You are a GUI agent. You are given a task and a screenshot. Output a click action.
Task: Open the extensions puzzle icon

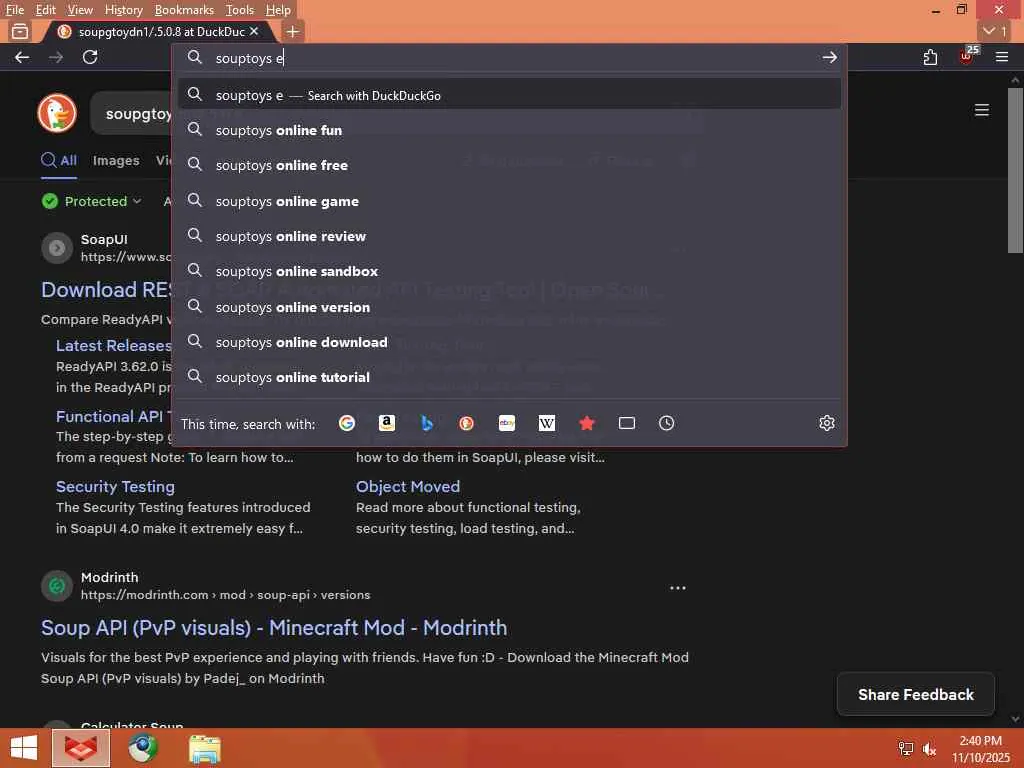click(931, 57)
